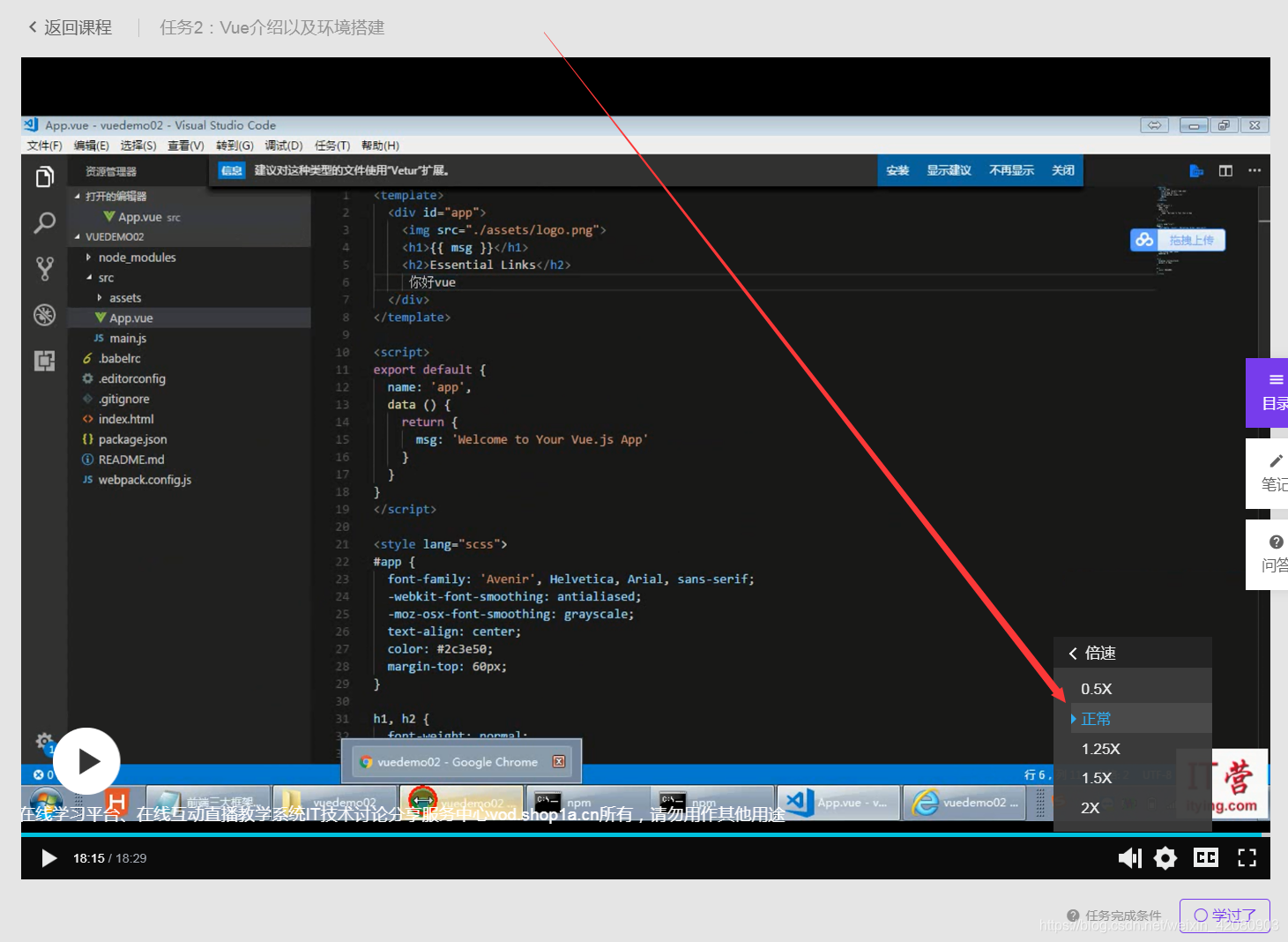
Task: Open the 任务(T) menu
Action: [332, 146]
